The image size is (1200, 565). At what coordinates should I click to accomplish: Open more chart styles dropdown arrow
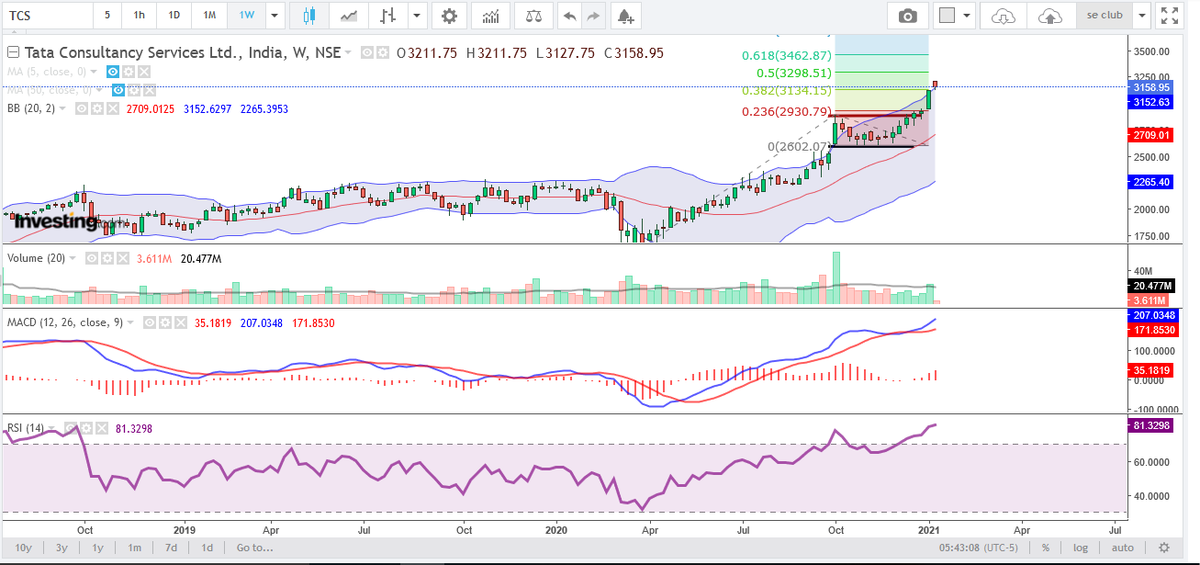(415, 16)
